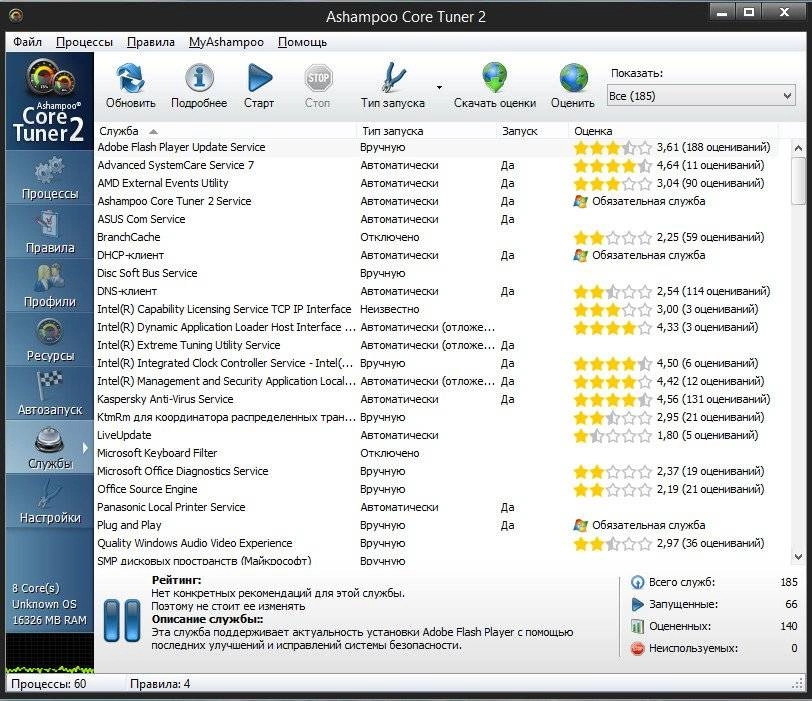Click the scrollbar up arrow
Screen dimensions: 812x701
(798, 148)
